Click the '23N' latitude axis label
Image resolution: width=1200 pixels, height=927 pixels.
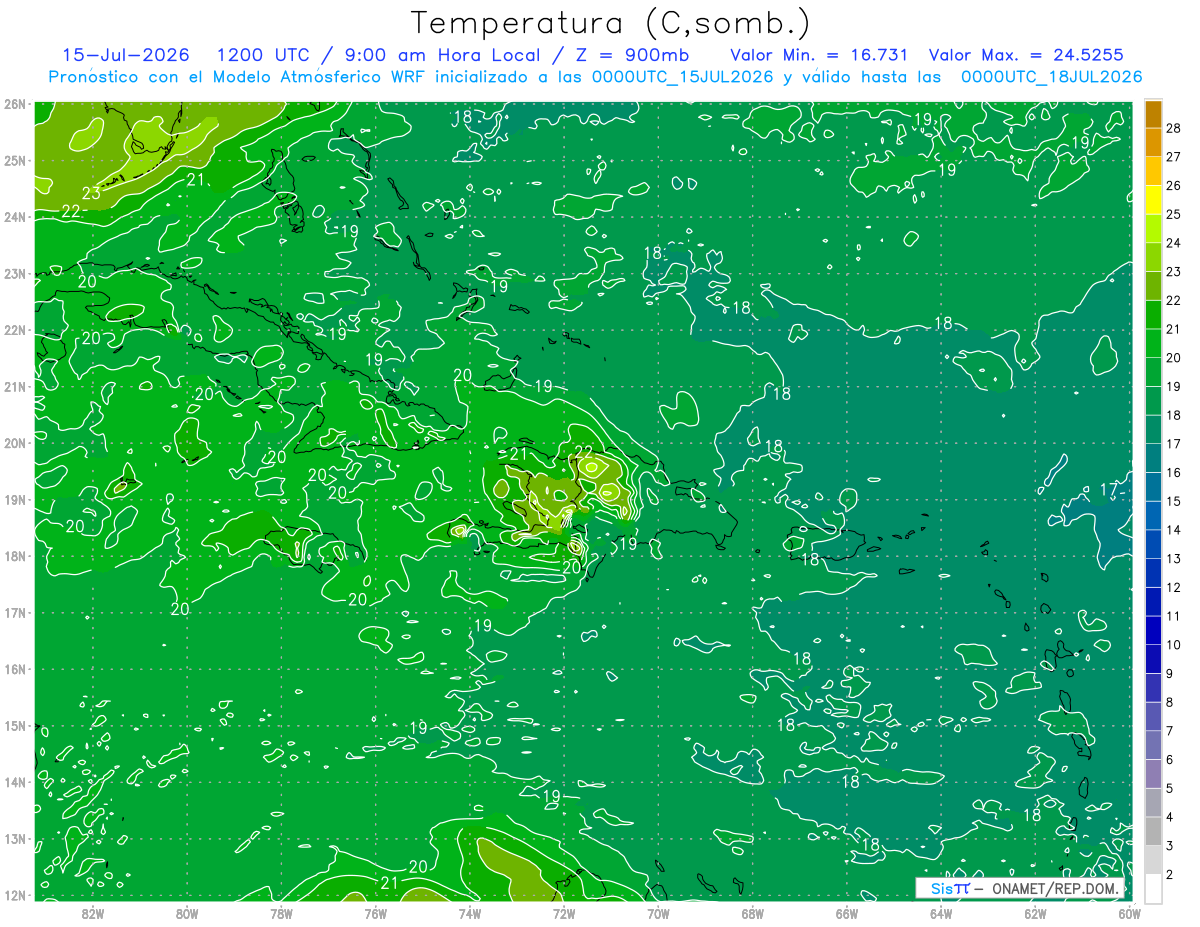14,273
